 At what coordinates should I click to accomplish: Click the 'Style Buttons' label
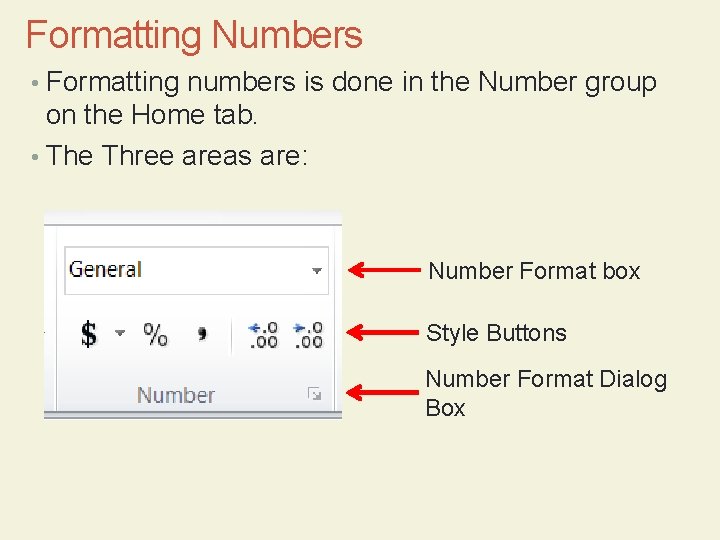pyautogui.click(x=496, y=332)
